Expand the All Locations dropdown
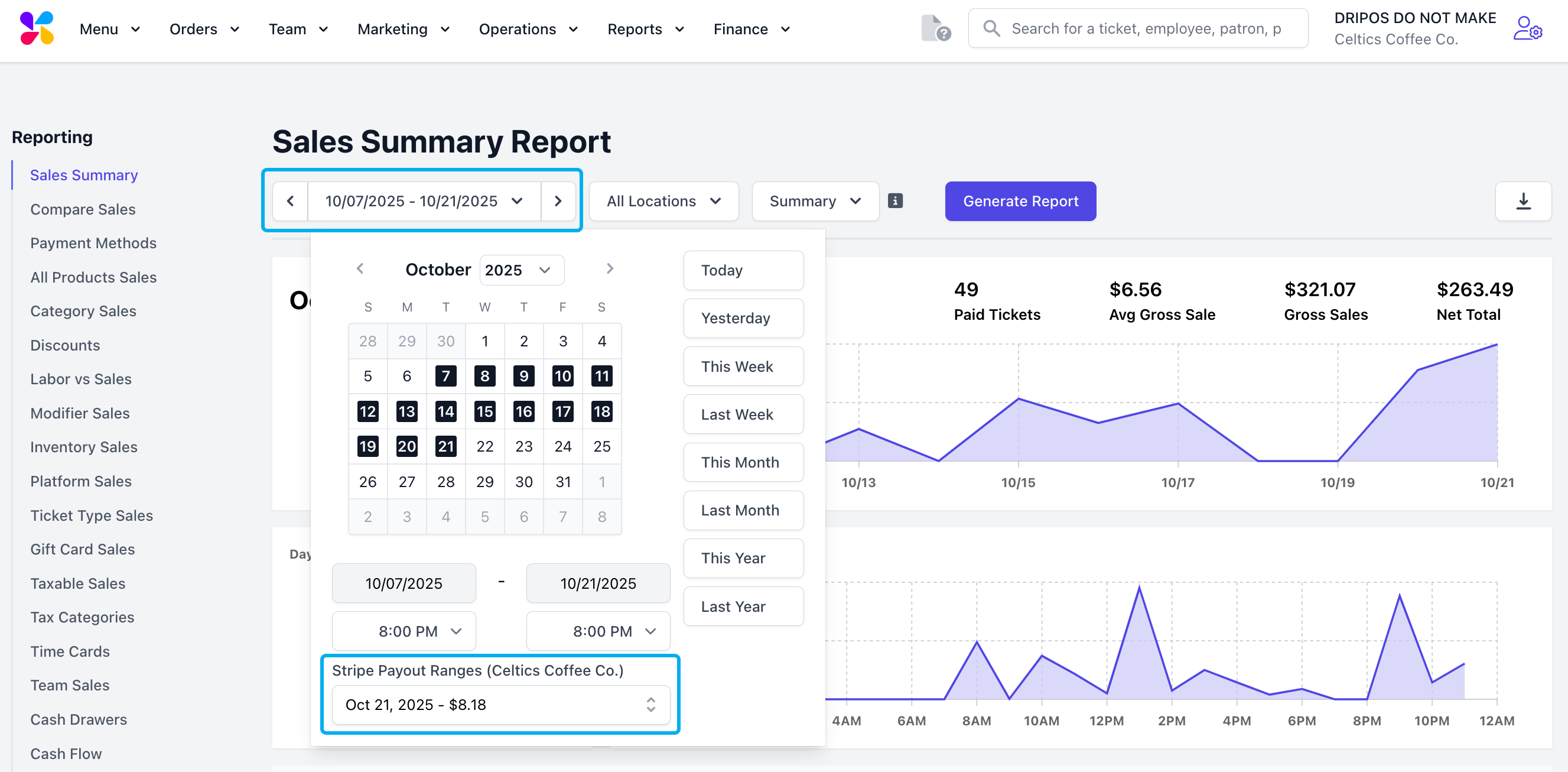The width and height of the screenshot is (1568, 772). (x=663, y=201)
